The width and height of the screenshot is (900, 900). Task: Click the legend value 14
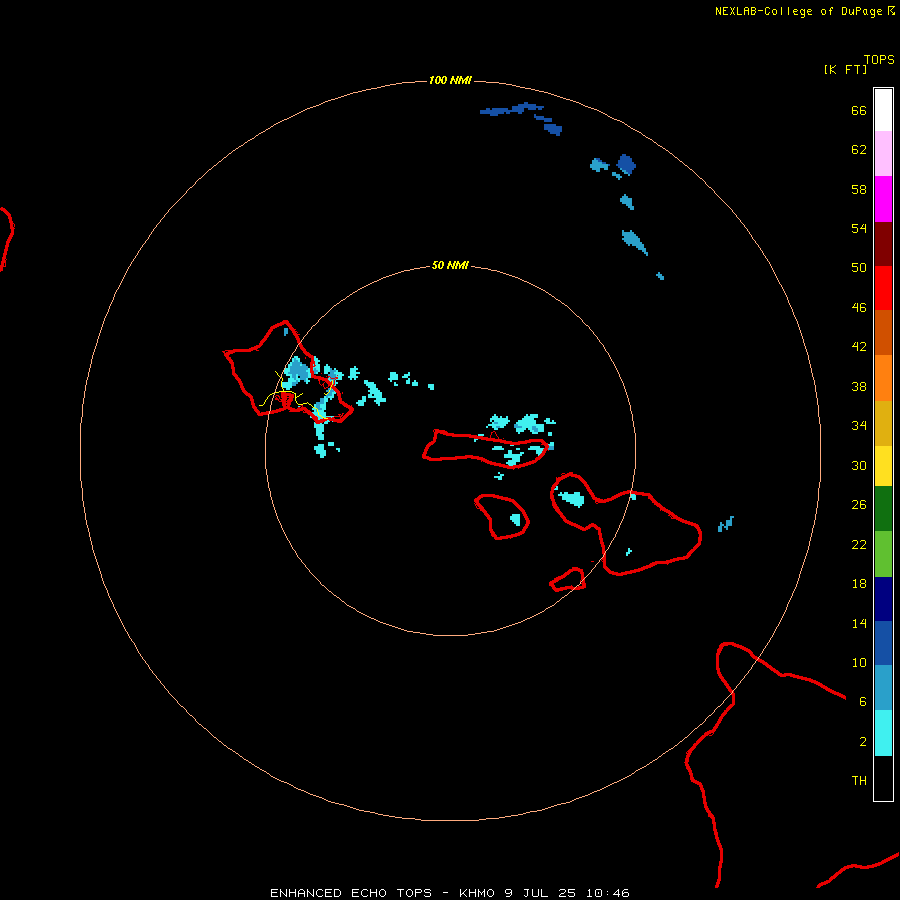point(859,623)
